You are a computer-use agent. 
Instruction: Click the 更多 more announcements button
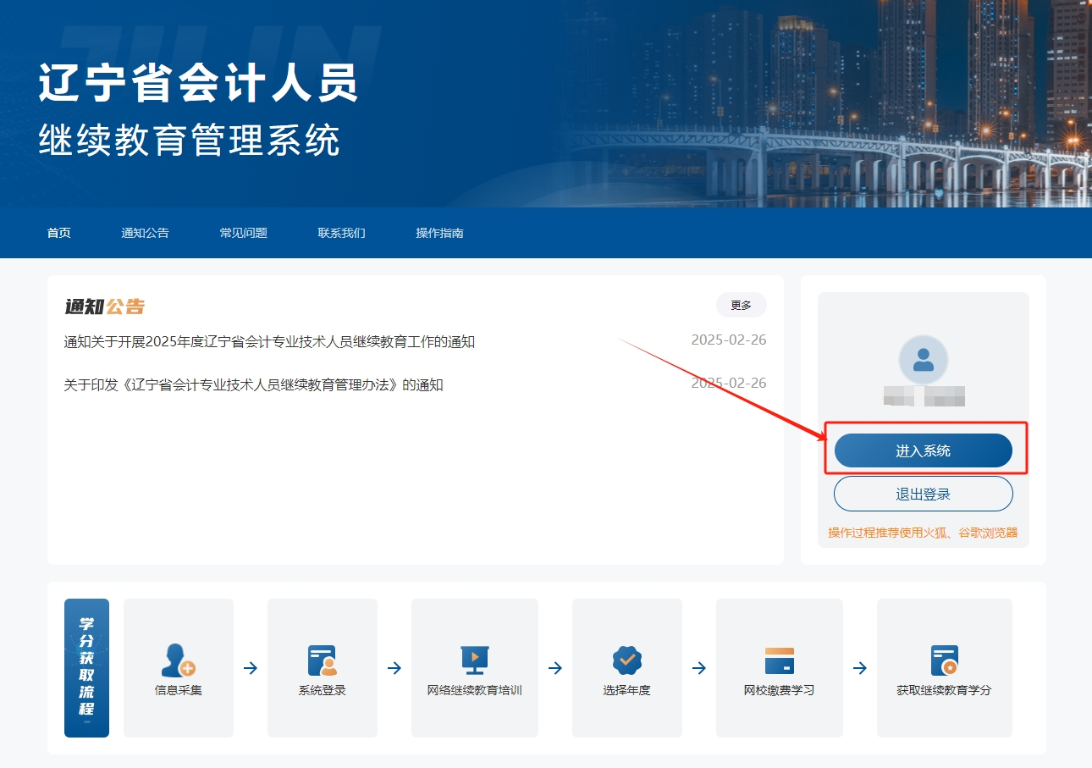[741, 305]
